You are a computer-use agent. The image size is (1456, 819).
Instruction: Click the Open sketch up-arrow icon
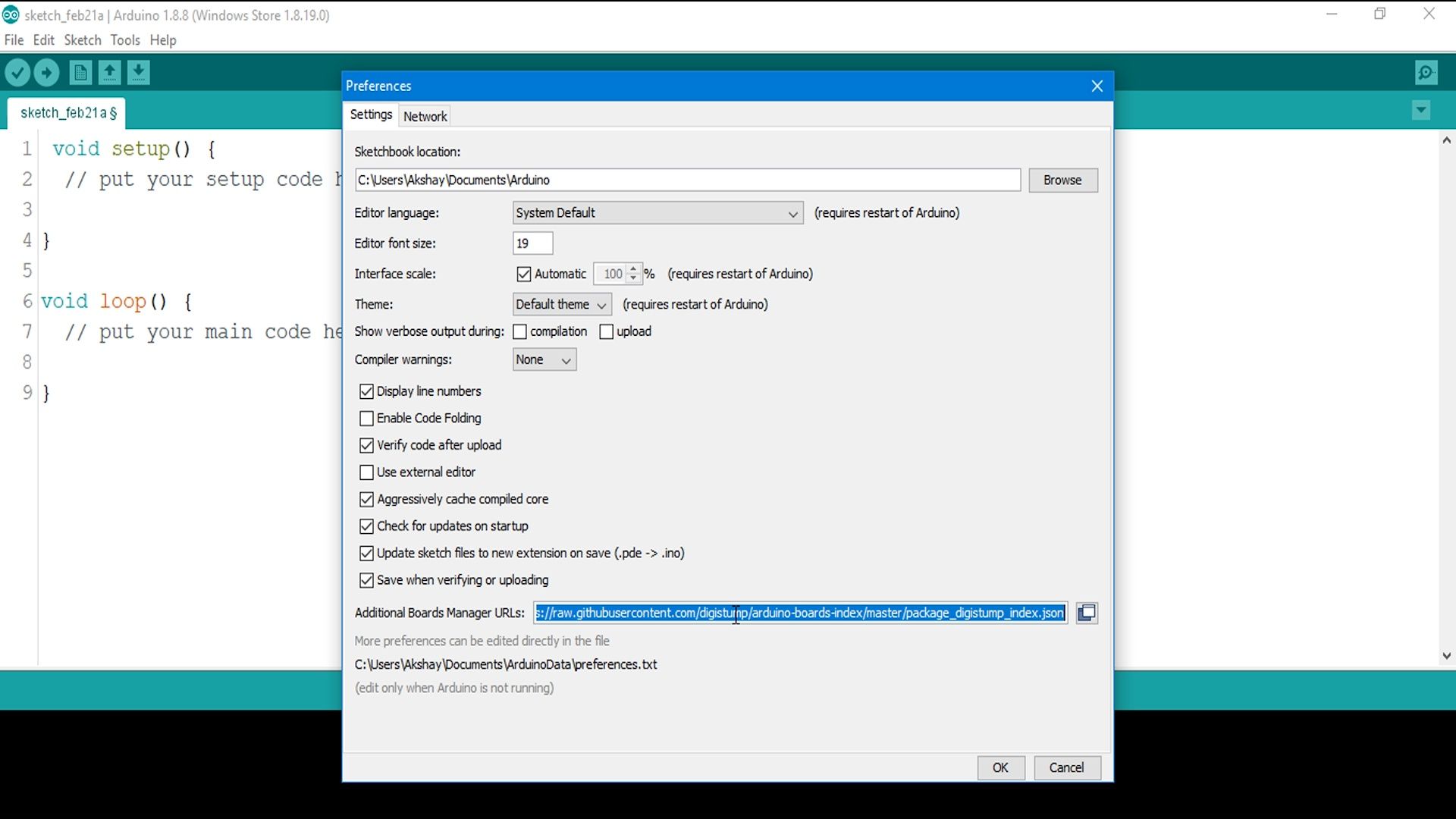pos(109,73)
